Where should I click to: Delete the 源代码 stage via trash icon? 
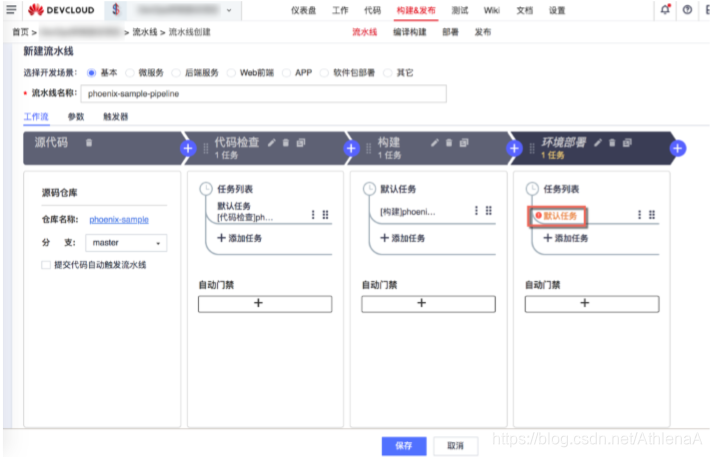(x=89, y=143)
